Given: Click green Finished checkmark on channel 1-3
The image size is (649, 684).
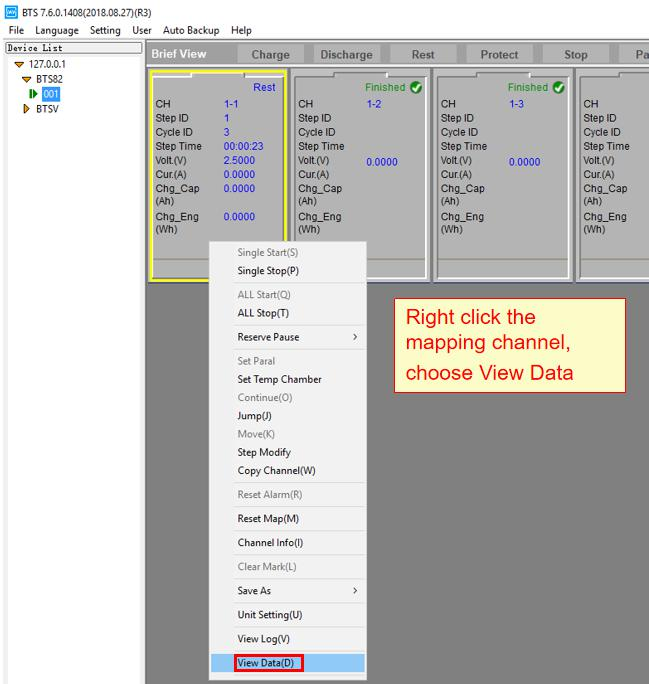Looking at the screenshot, I should click(x=559, y=88).
